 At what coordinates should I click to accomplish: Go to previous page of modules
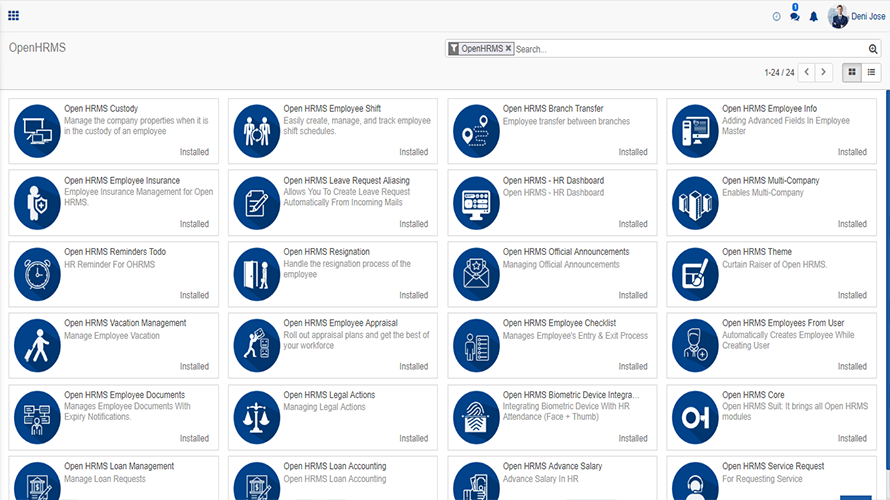[806, 72]
